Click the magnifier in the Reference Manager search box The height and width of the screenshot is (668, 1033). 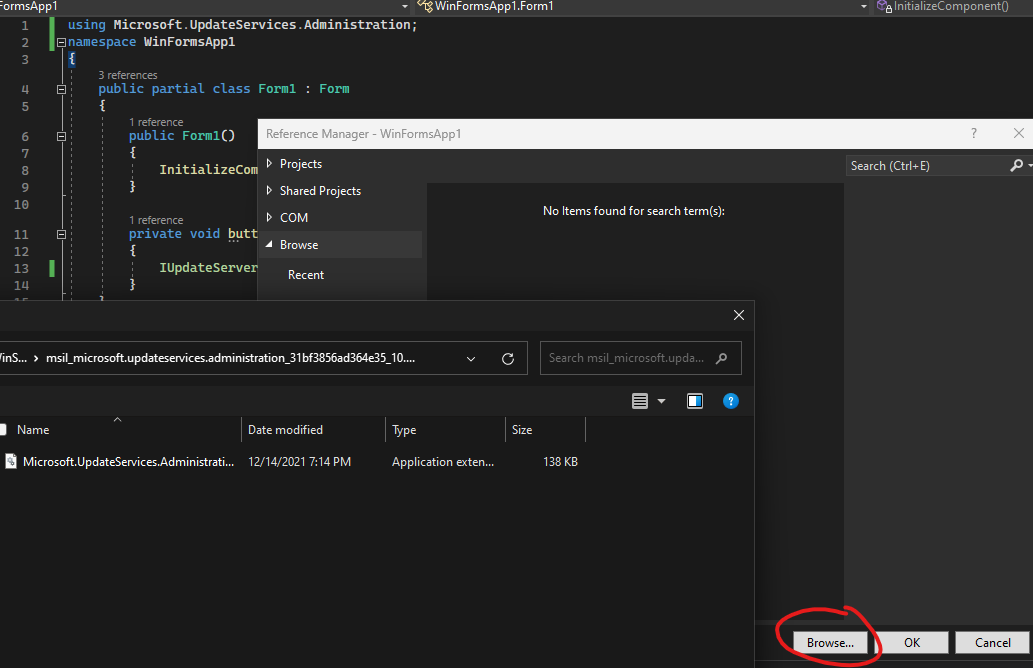1015,165
